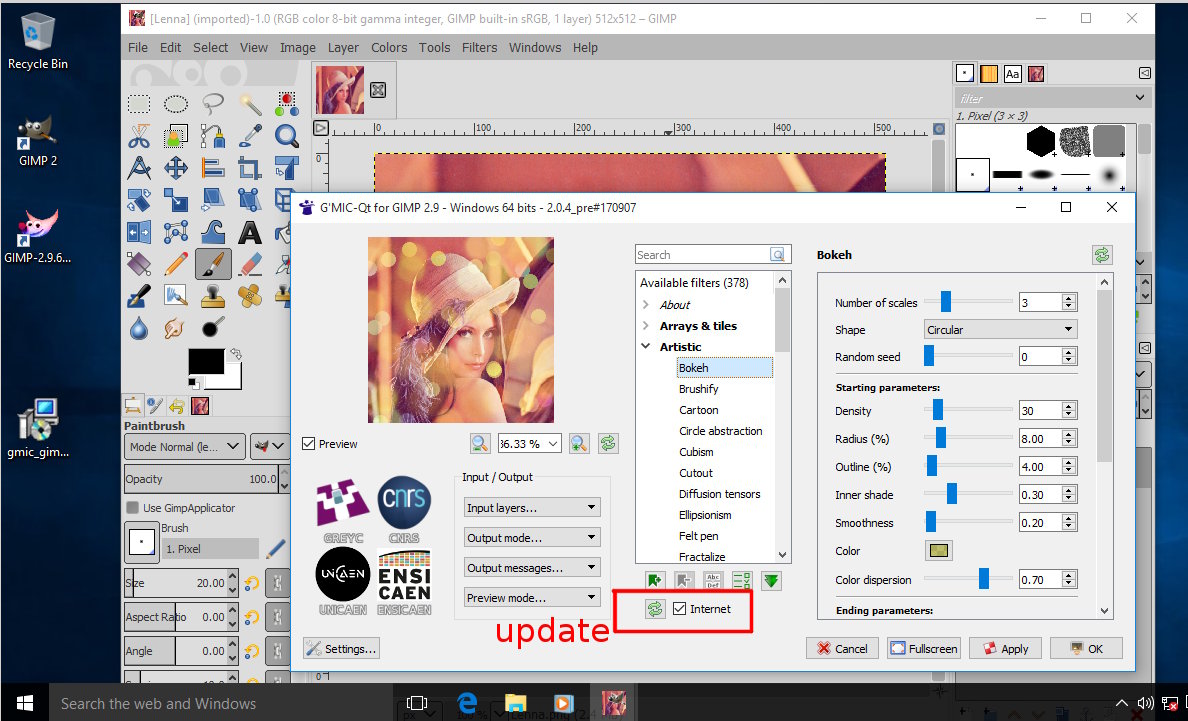Open the Edit menu
This screenshot has height=721, width=1188.
[x=170, y=47]
